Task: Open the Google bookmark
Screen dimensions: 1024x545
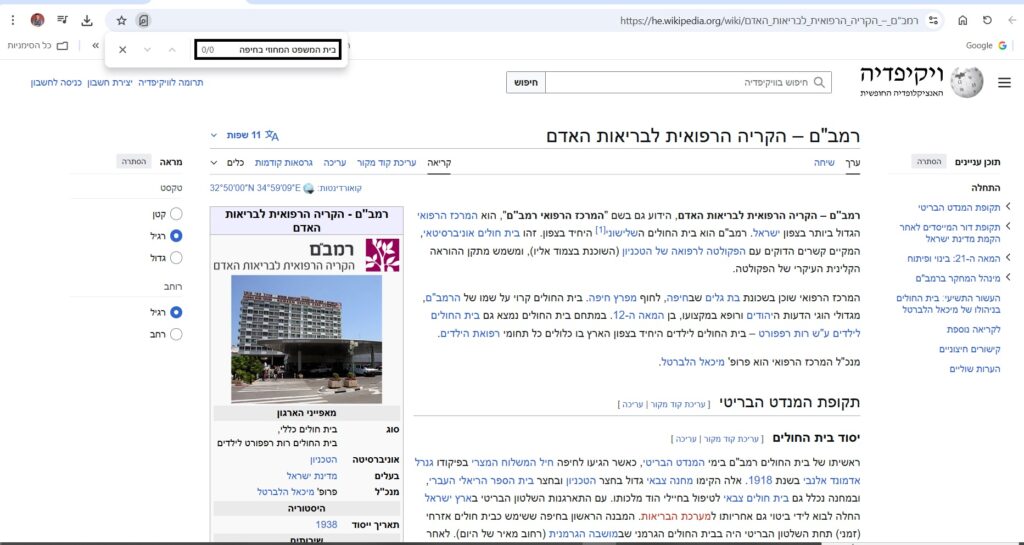Action: [986, 46]
